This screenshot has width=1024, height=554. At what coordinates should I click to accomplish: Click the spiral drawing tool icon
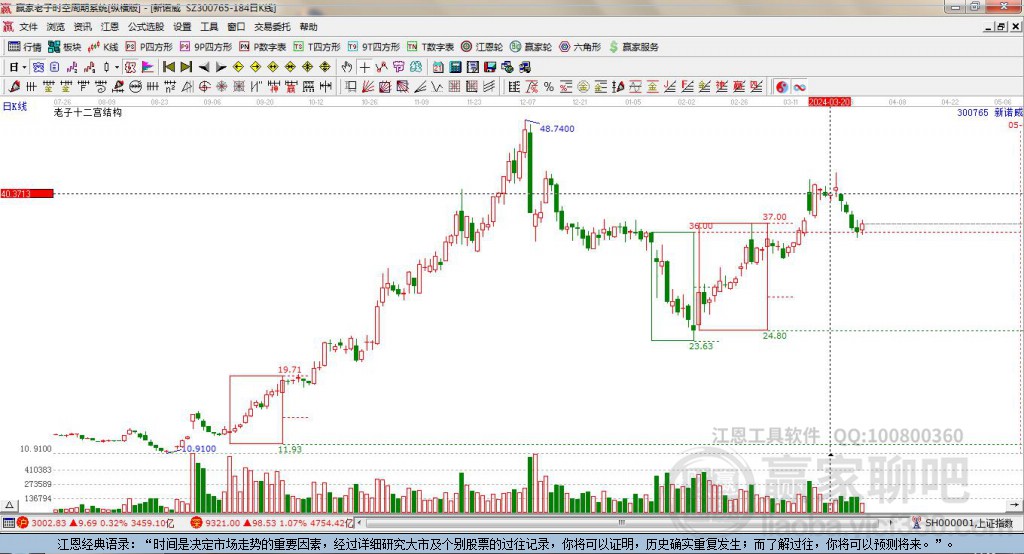pyautogui.click(x=101, y=87)
